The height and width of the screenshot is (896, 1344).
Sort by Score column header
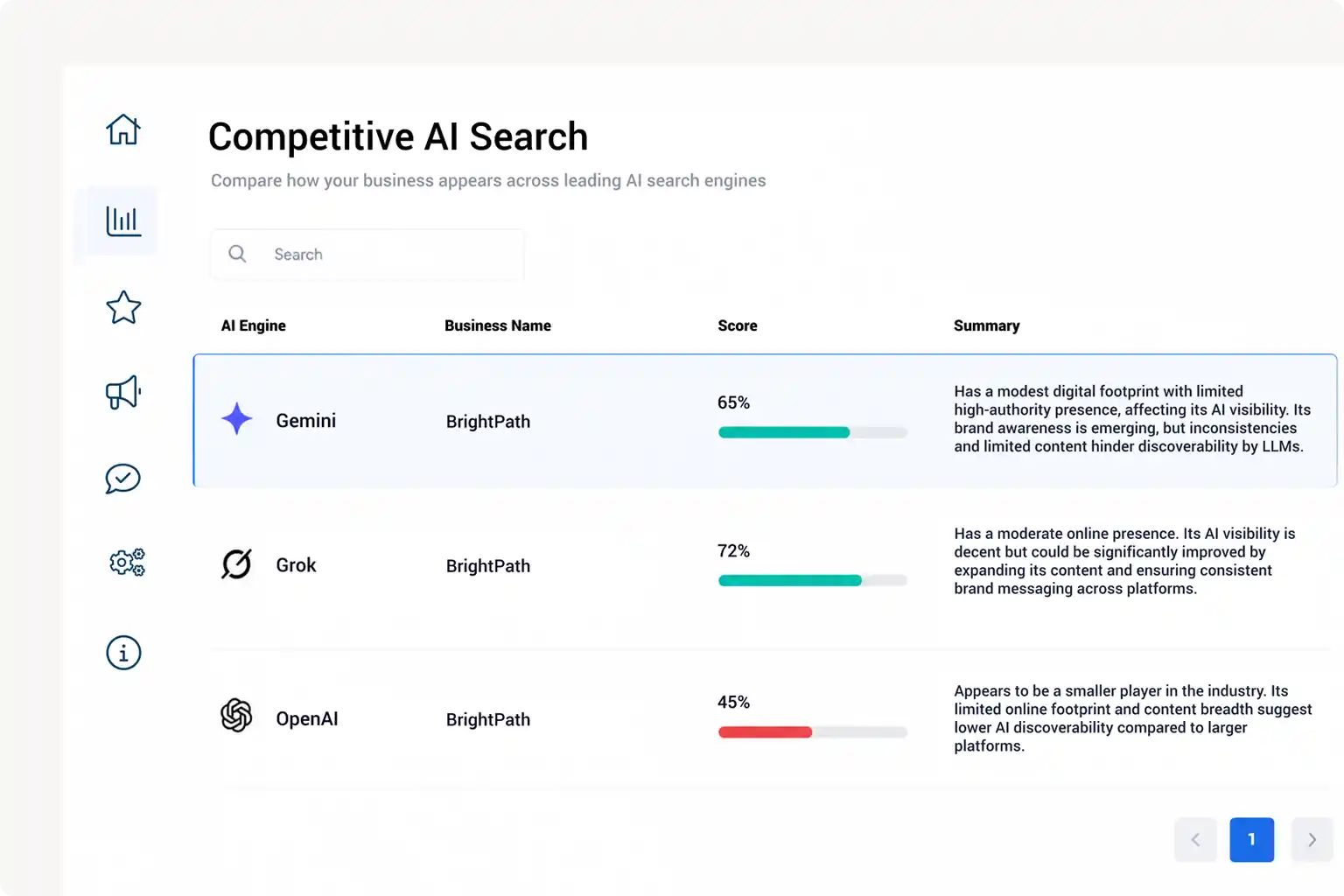738,325
